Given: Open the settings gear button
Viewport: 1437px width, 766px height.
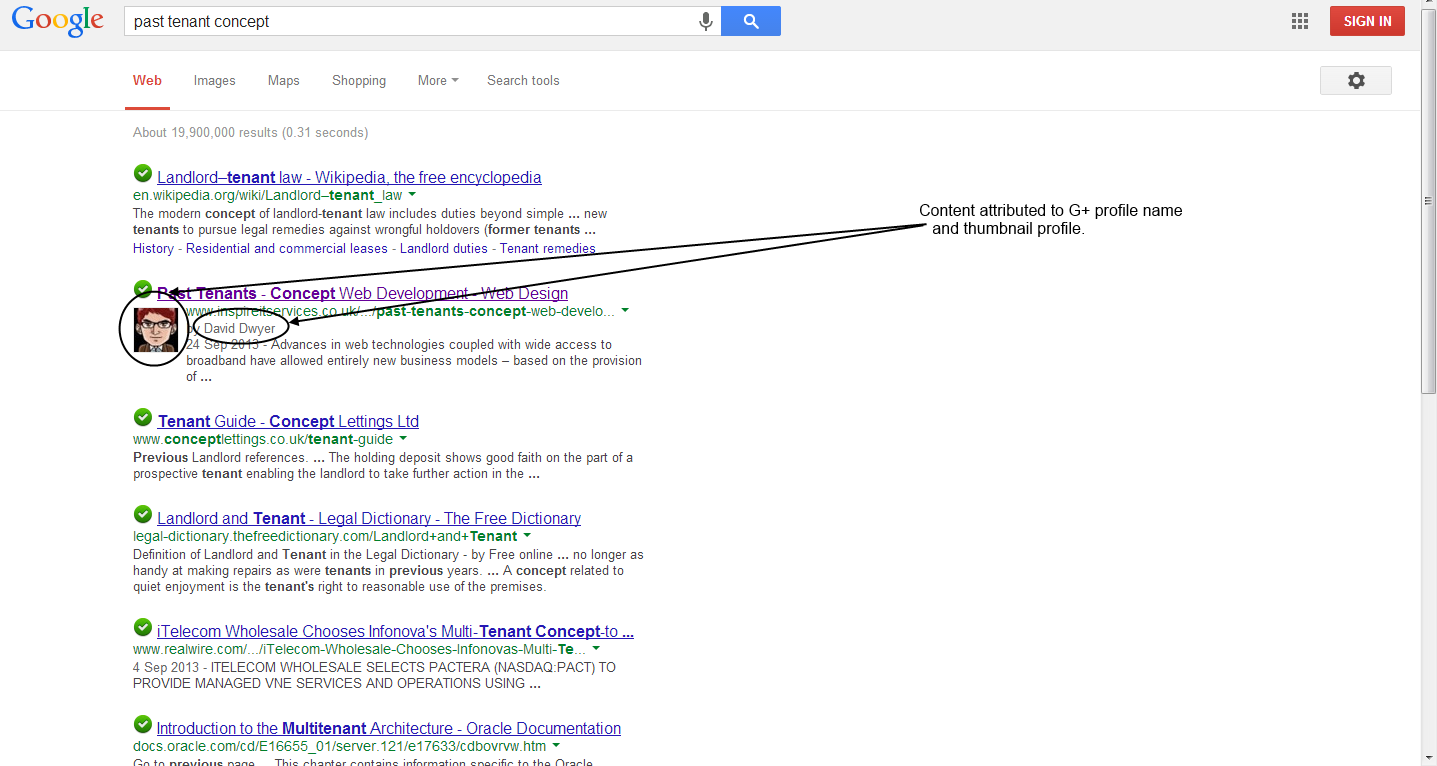Looking at the screenshot, I should pyautogui.click(x=1355, y=81).
